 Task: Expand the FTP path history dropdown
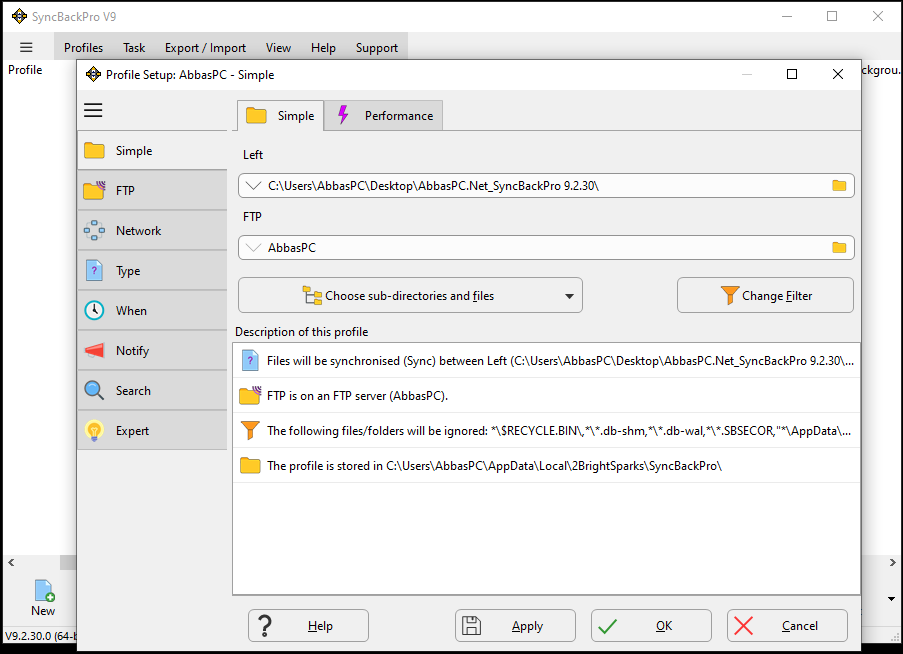click(253, 248)
